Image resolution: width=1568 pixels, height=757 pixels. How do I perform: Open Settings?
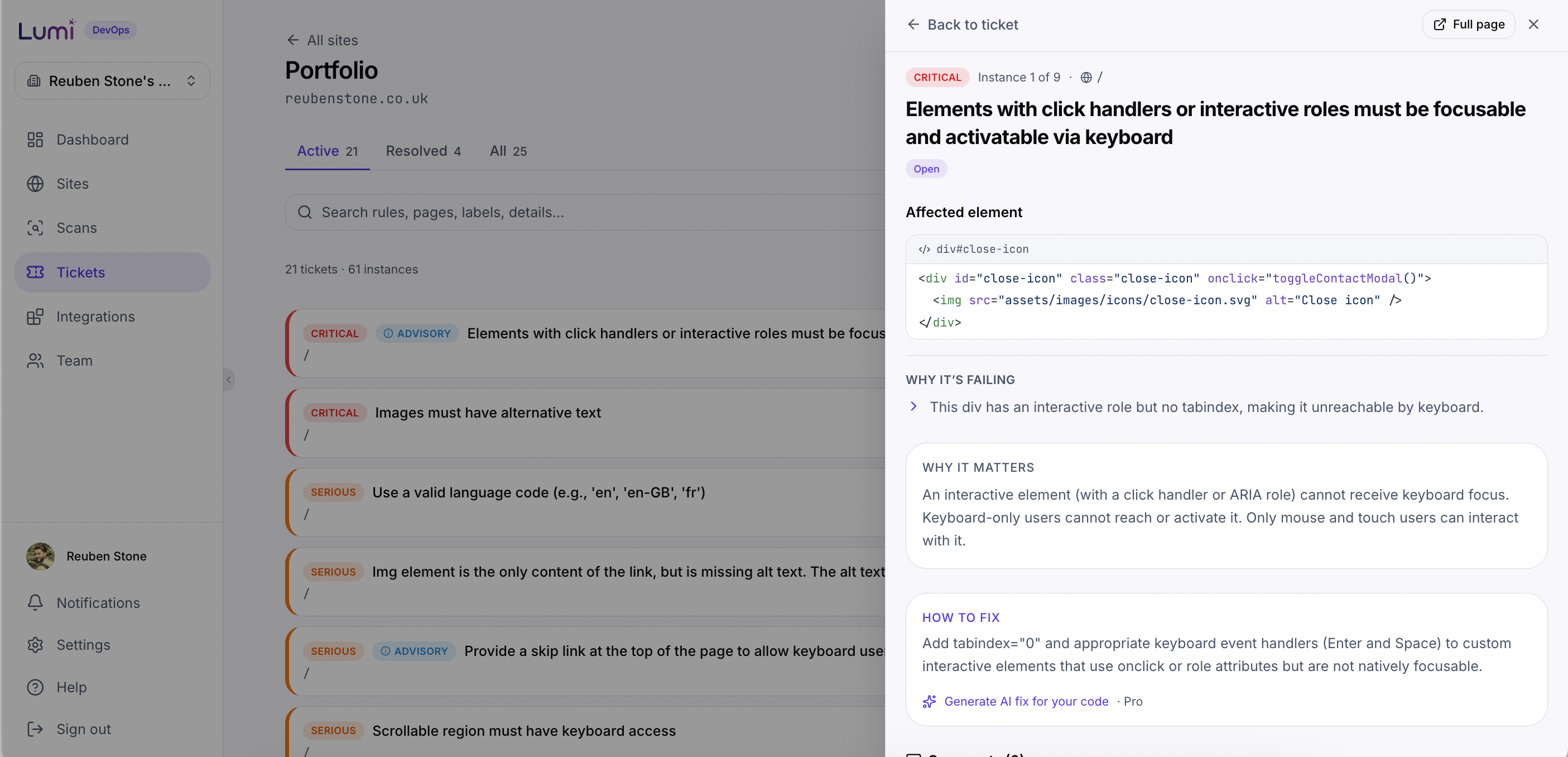click(112, 645)
